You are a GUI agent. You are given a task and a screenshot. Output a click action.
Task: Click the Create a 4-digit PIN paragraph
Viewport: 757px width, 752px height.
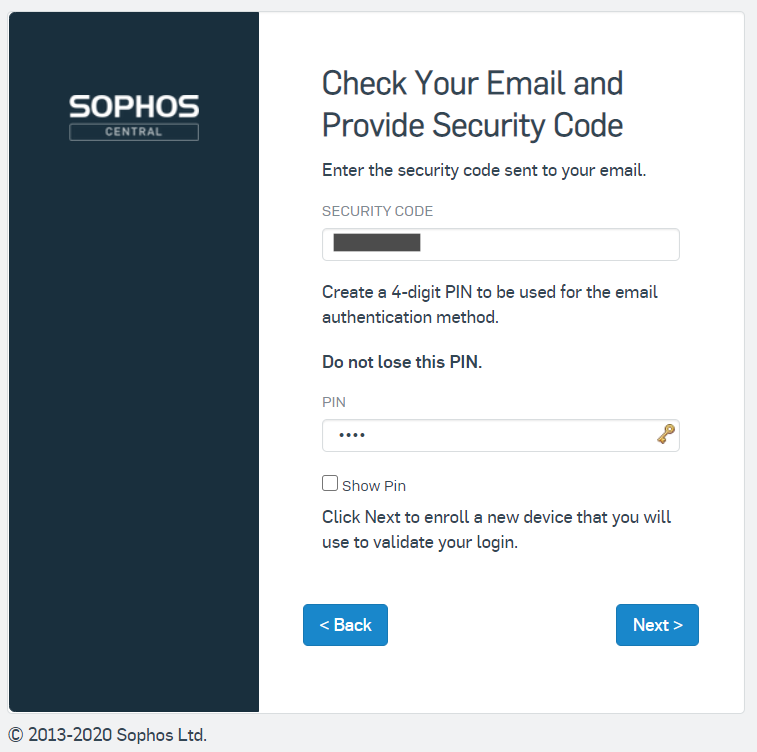[x=490, y=305]
